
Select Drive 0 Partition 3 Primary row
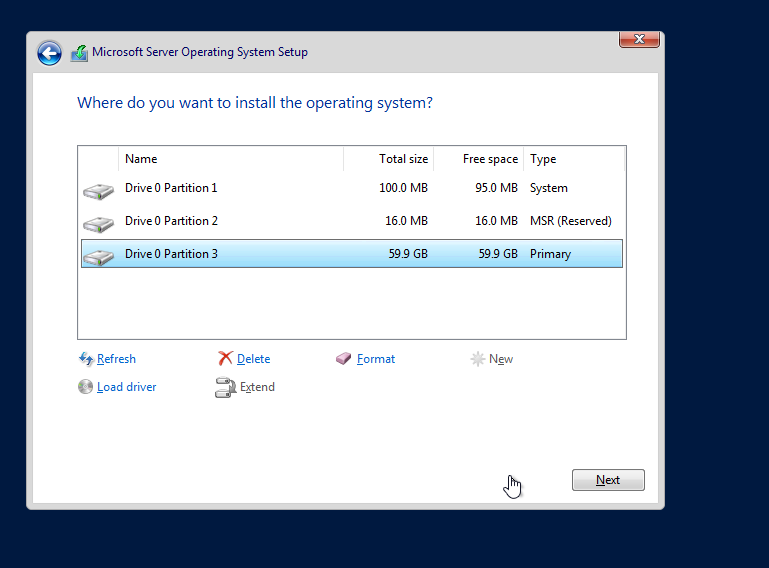pos(352,254)
